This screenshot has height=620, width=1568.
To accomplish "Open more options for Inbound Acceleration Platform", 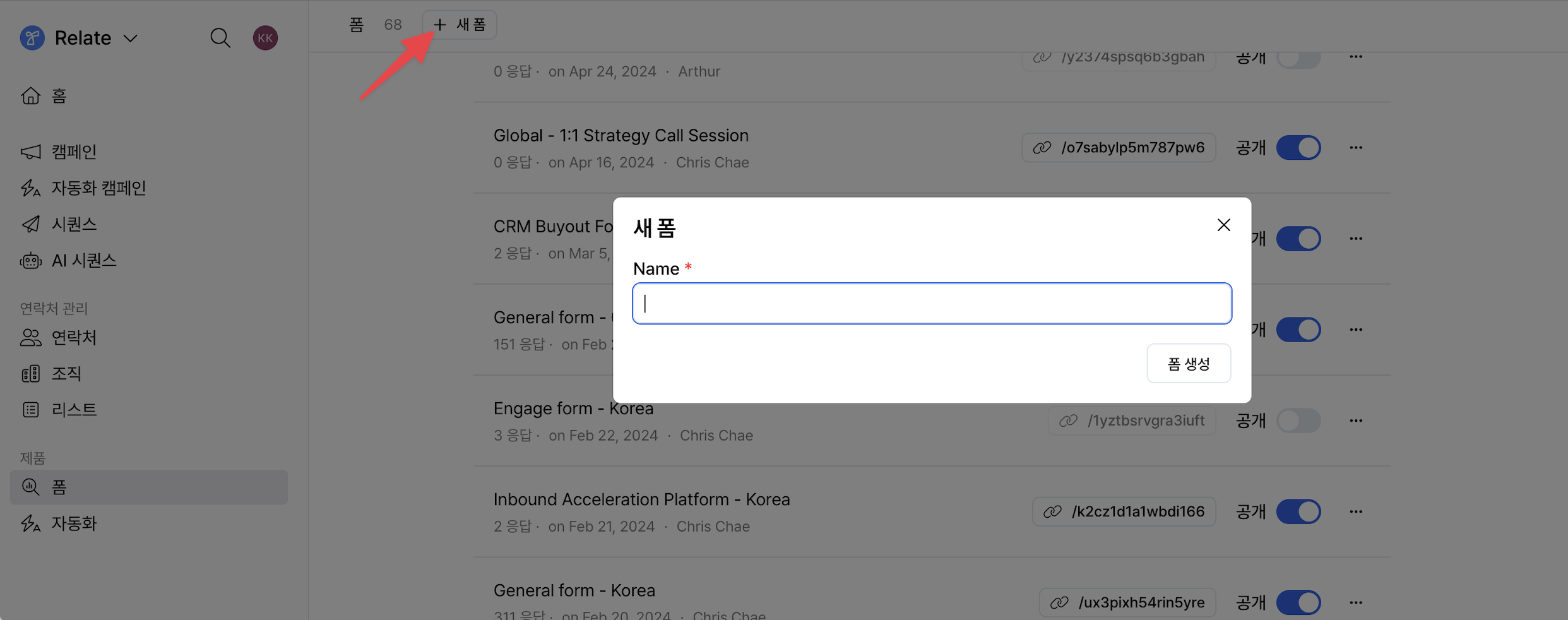I will pyautogui.click(x=1356, y=511).
